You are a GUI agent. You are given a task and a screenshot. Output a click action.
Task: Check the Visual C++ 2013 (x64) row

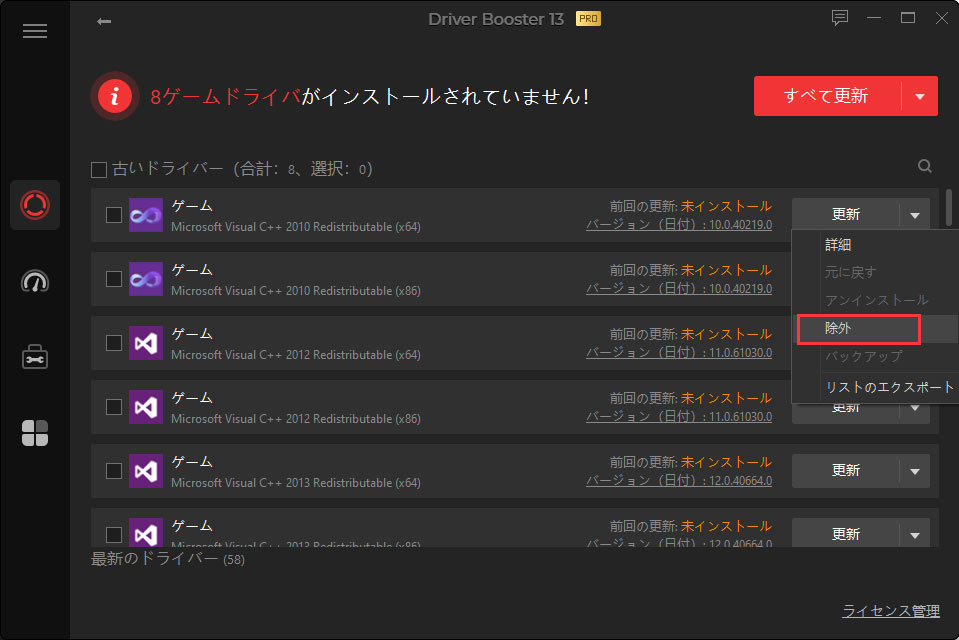(114, 471)
